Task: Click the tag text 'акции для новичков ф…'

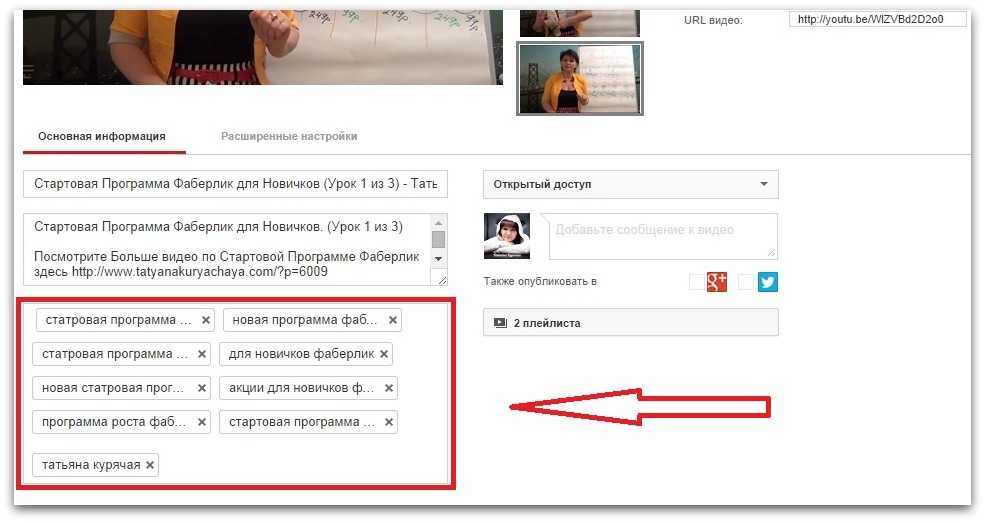Action: [x=302, y=388]
